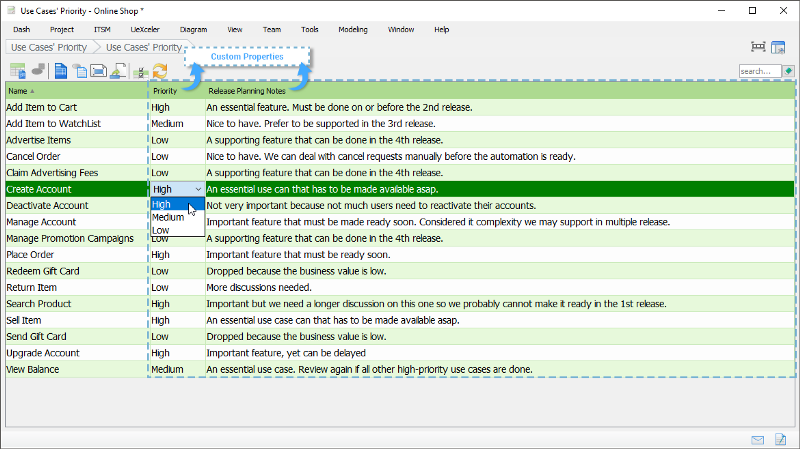Click the blue panel layout icon at top right
This screenshot has height=449, width=800.
(778, 47)
